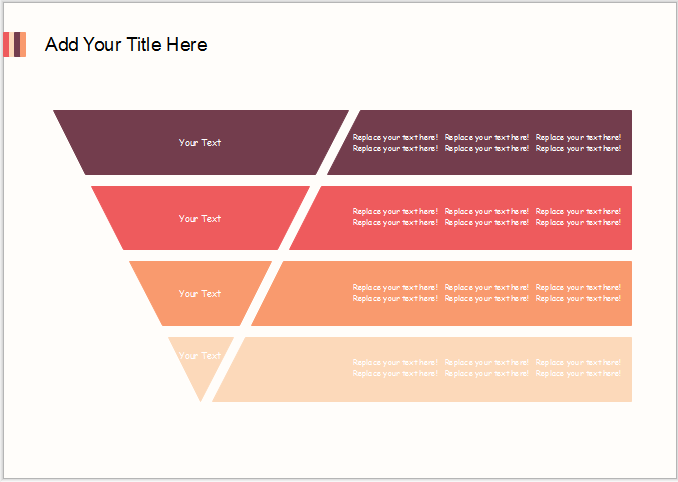Select the dark maroon funnel segment
678x482 pixels.
(200, 142)
